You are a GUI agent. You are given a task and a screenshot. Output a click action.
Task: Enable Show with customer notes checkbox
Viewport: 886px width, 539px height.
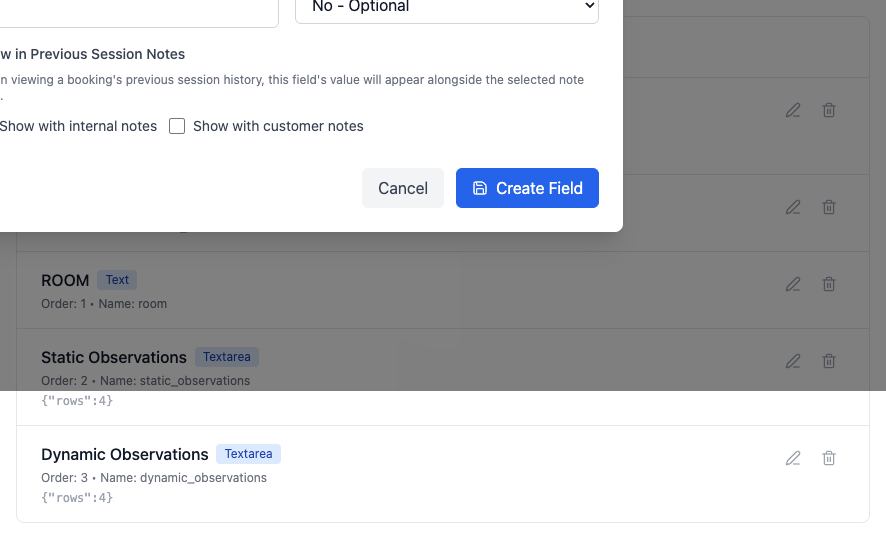177,126
